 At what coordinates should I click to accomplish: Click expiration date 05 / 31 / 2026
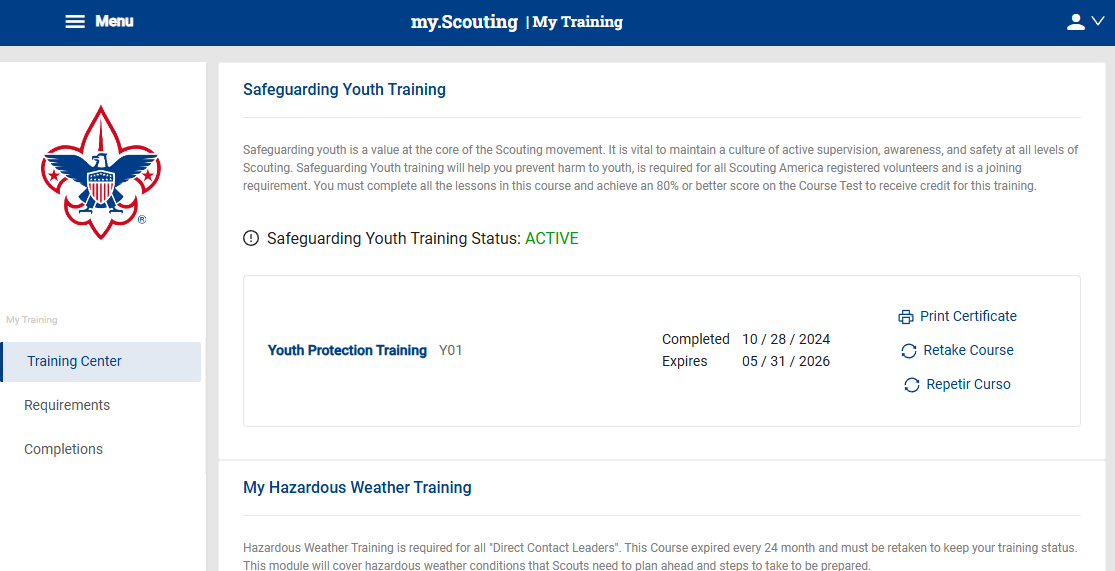[786, 361]
